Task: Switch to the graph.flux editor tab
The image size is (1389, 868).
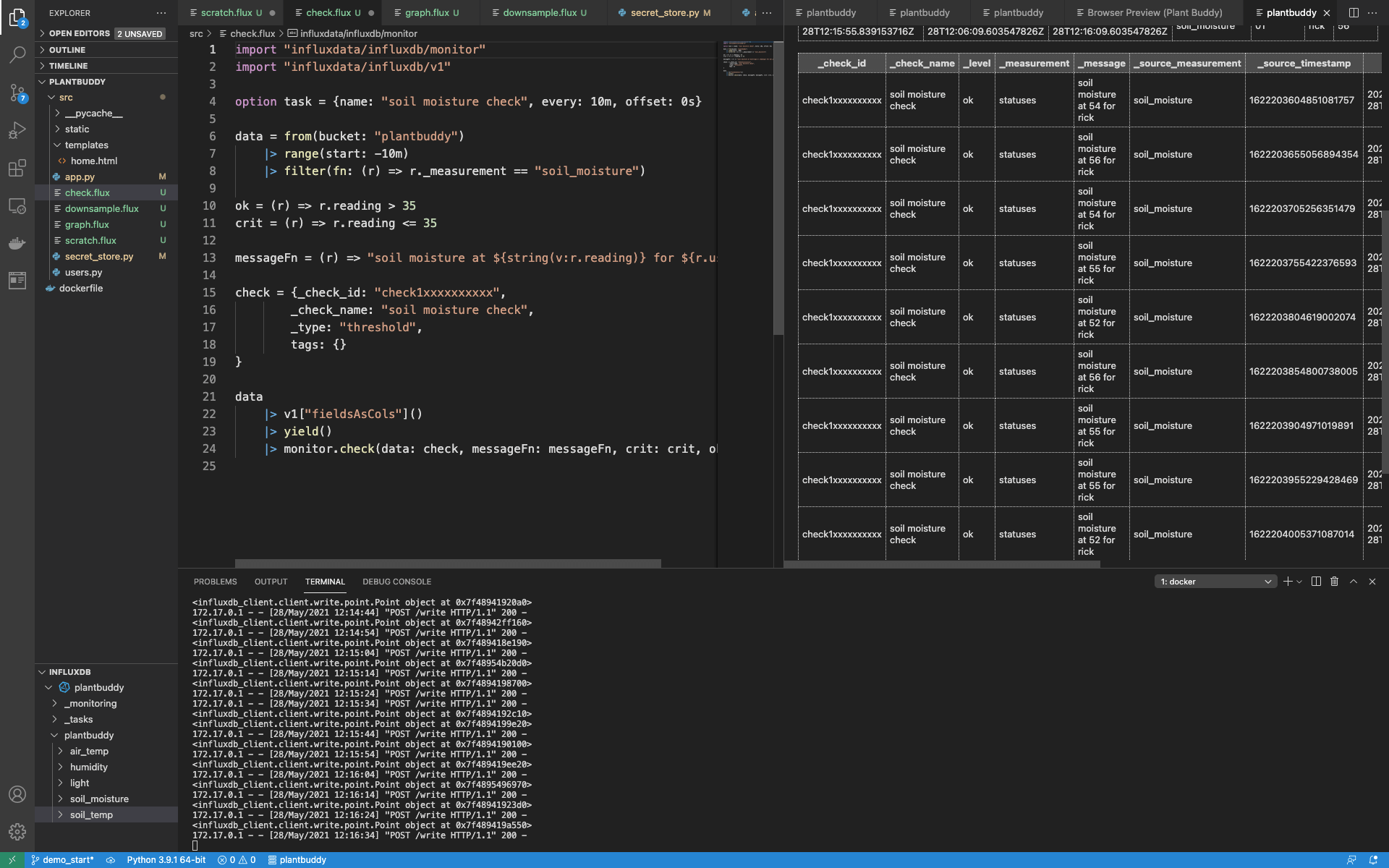Action: [x=427, y=13]
